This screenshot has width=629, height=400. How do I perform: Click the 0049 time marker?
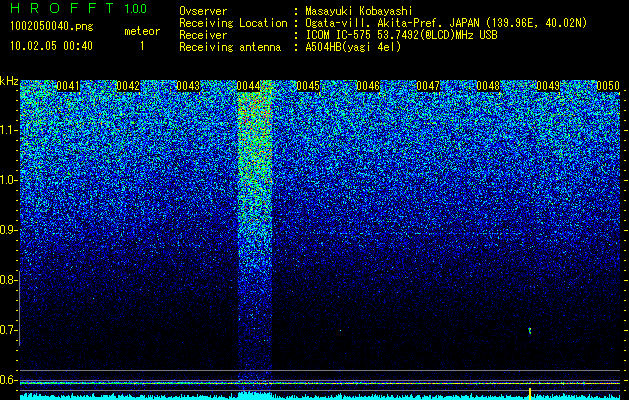[x=548, y=86]
